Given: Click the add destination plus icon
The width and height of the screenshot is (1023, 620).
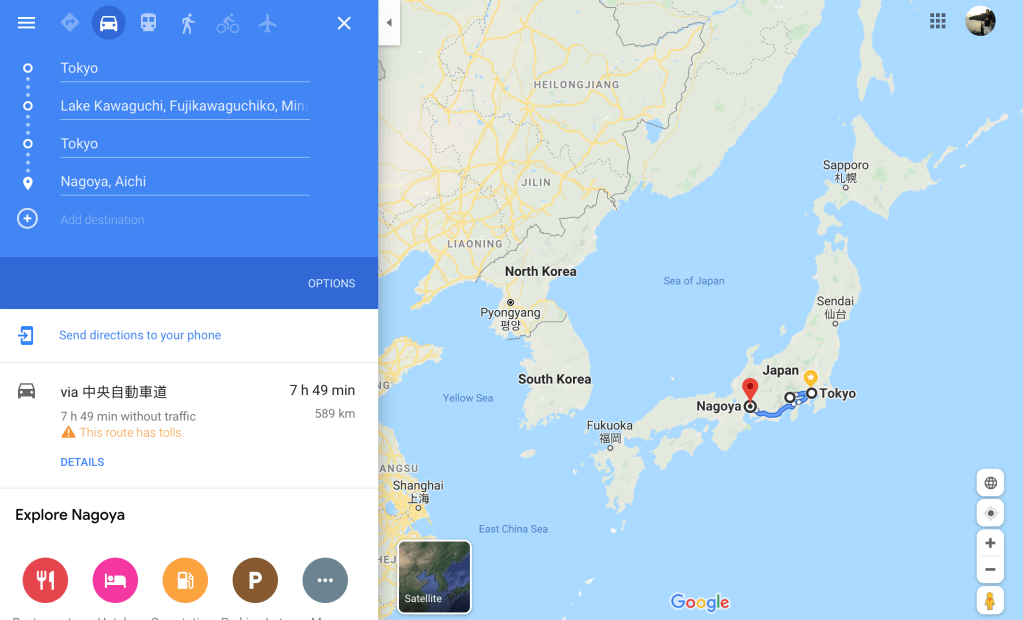Looking at the screenshot, I should 27,219.
